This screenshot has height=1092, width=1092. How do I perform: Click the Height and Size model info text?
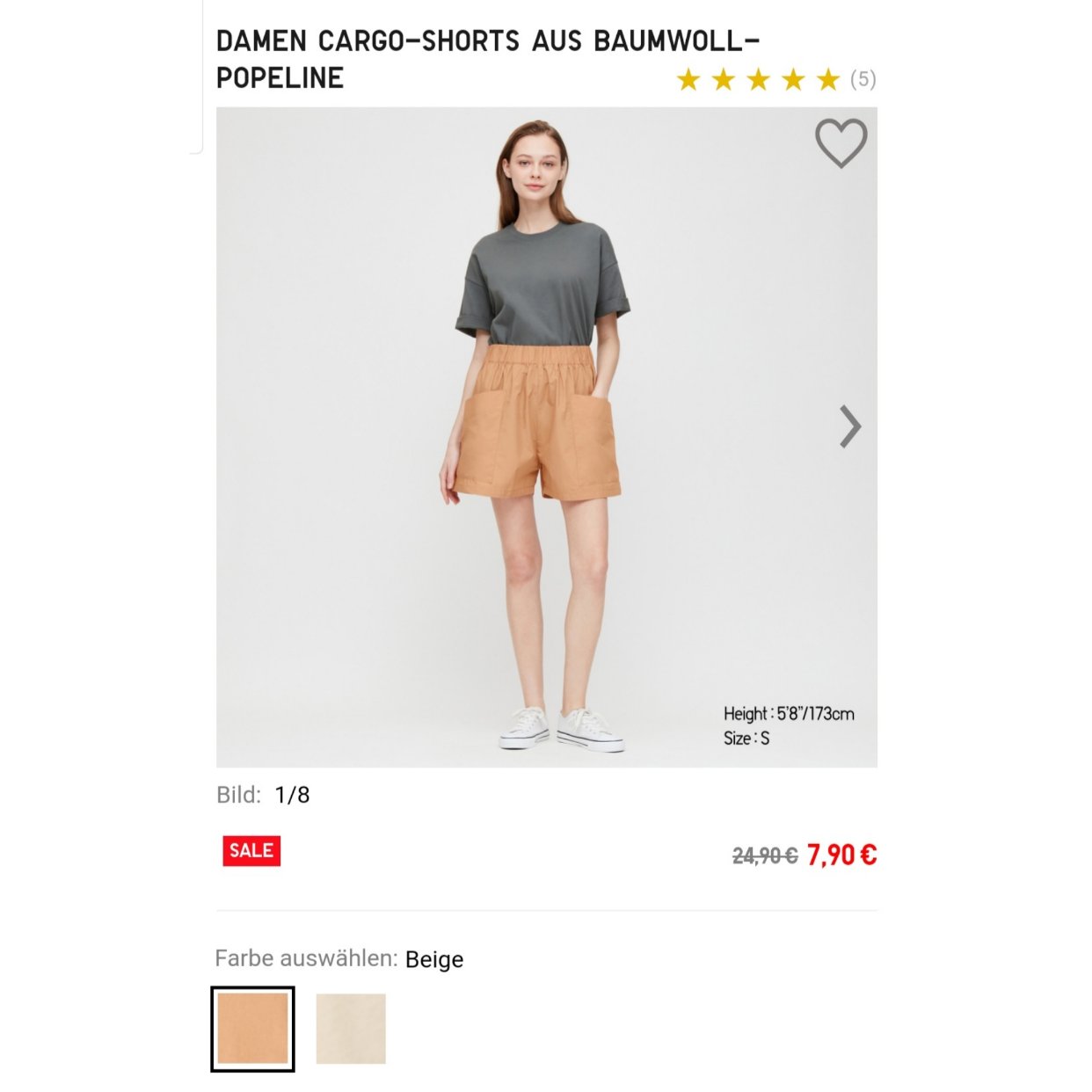tap(789, 726)
